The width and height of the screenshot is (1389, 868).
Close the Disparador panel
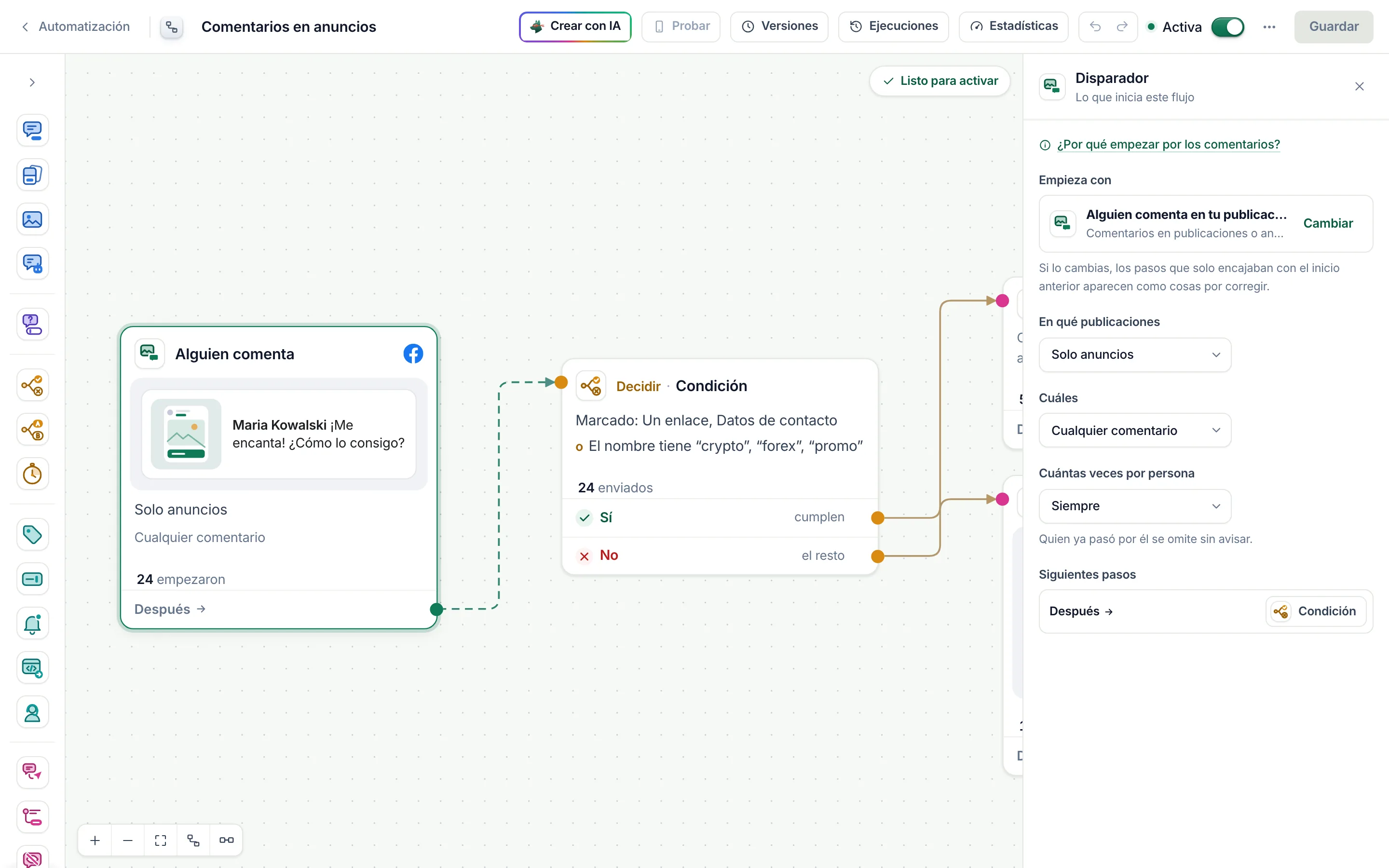(x=1359, y=87)
